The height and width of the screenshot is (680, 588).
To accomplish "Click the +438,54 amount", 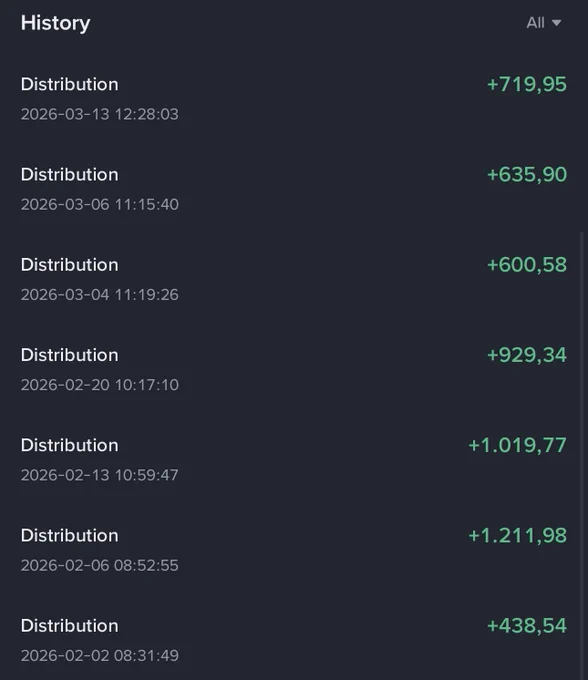I will 526,626.
